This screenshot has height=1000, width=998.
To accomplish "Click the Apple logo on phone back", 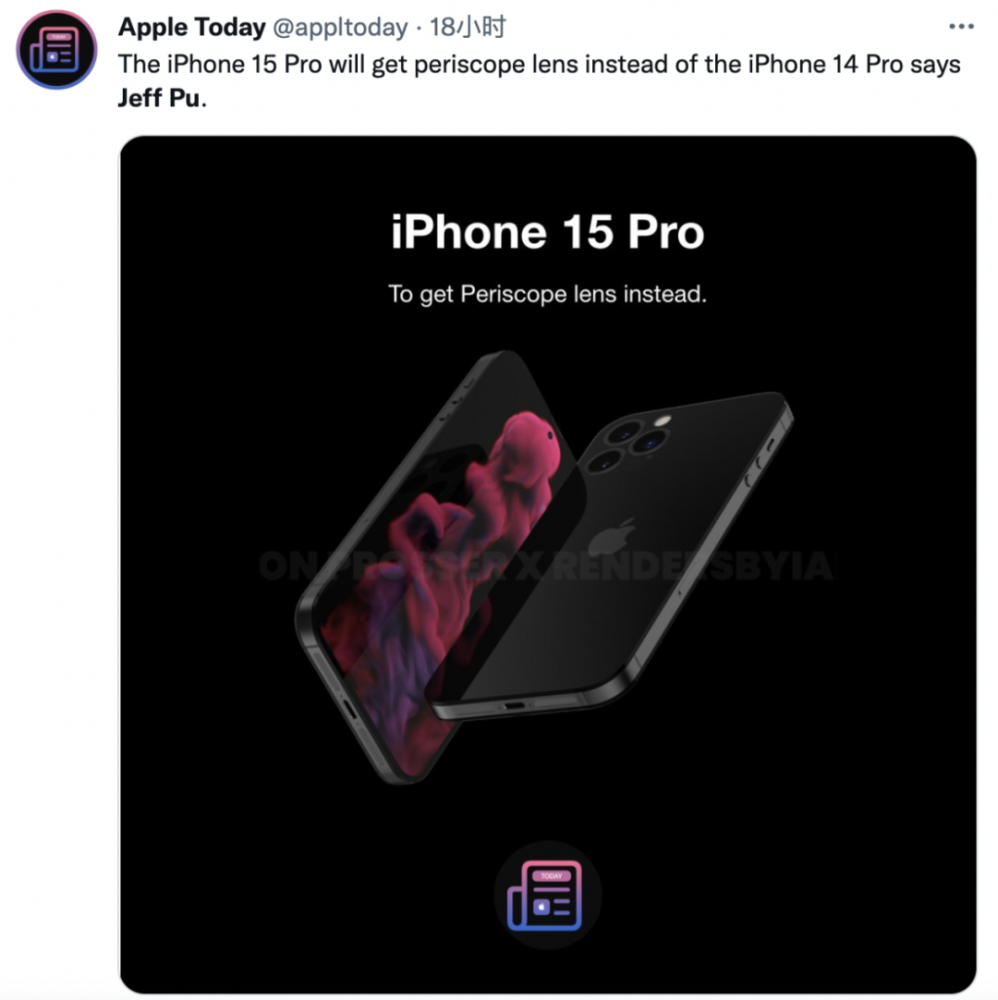I will (612, 540).
